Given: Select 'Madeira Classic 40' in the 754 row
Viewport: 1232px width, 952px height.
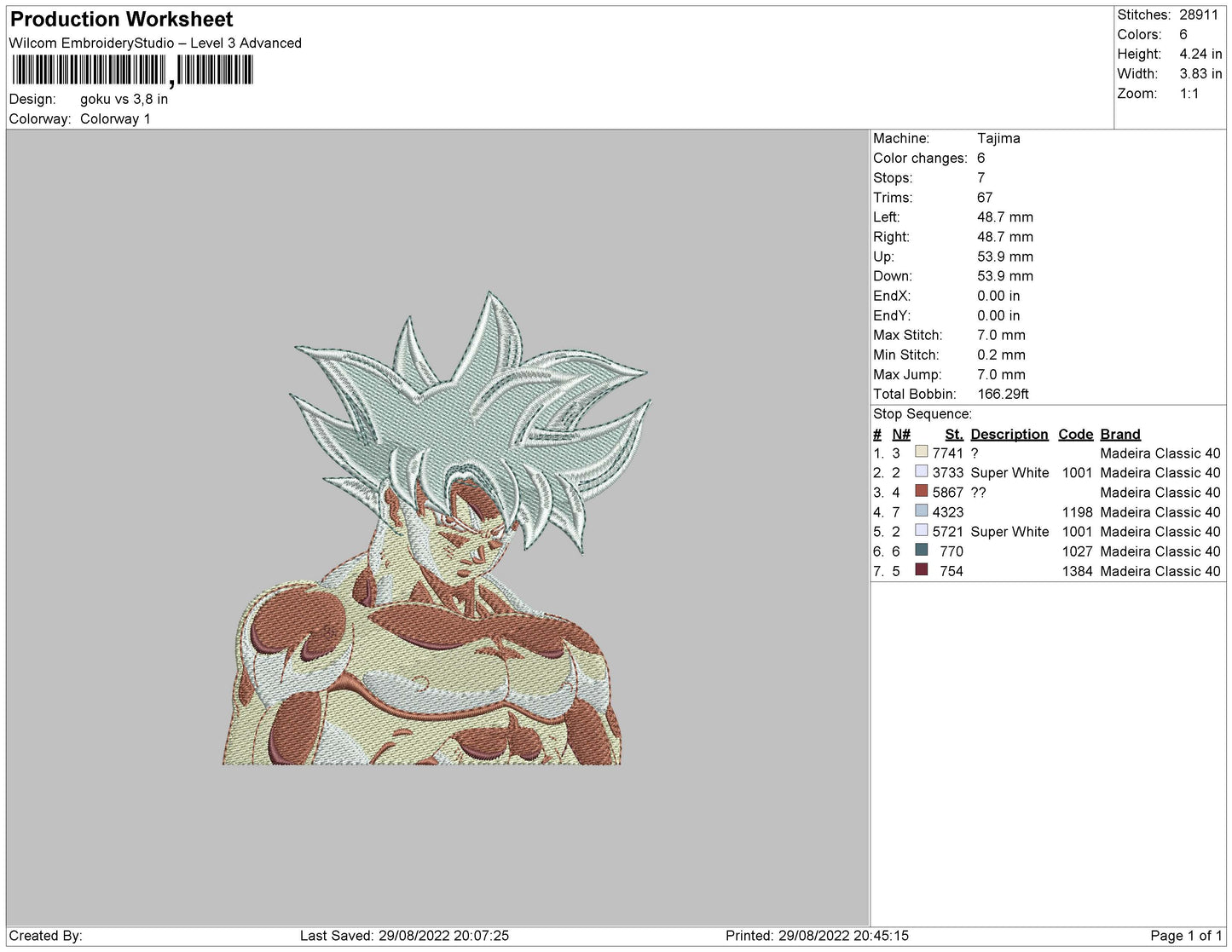Looking at the screenshot, I should (x=1160, y=570).
